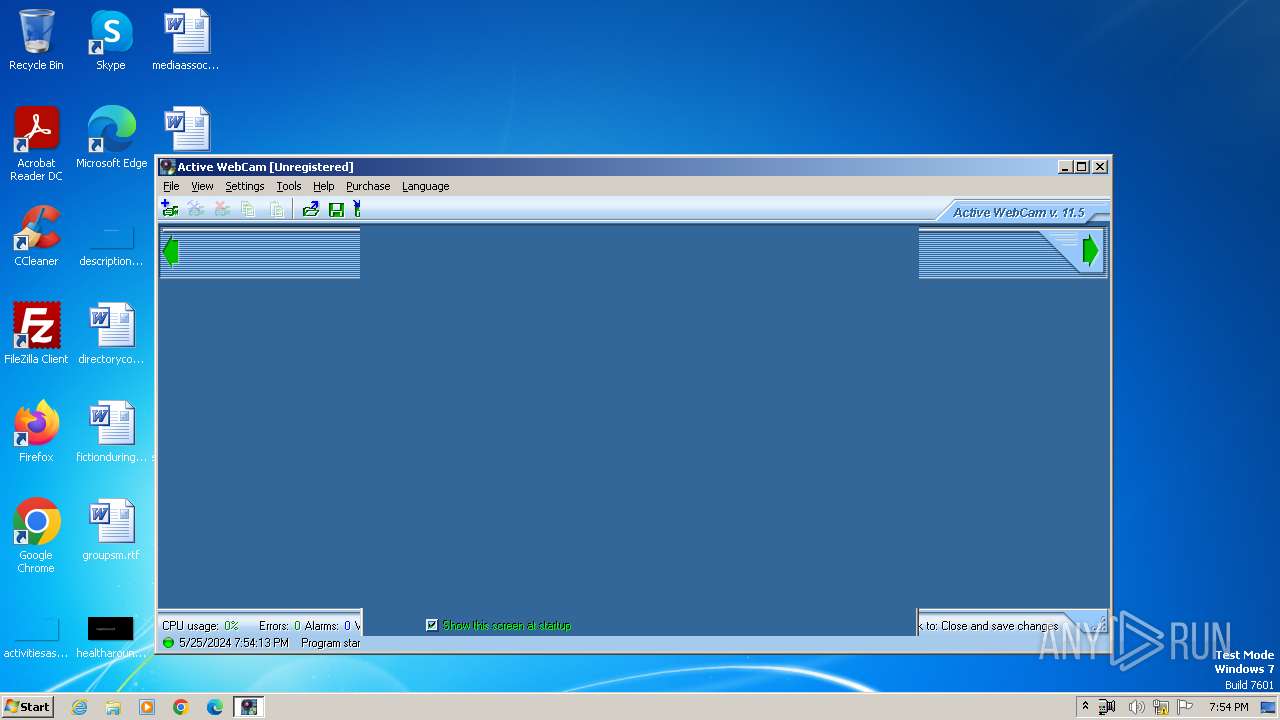Screen dimensions: 1280x720
Task: Click the Active WebCam taskbar button
Action: [249, 707]
